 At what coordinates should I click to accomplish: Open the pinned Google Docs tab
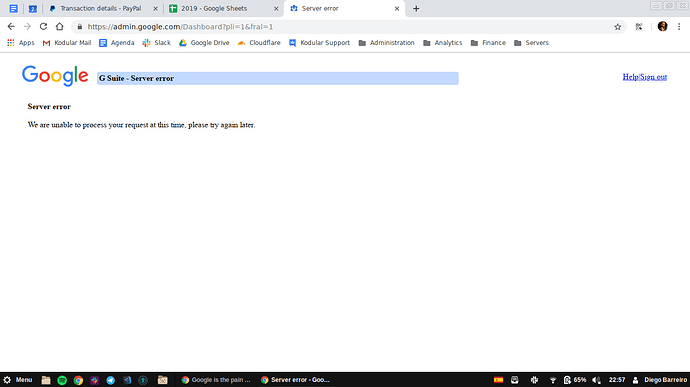(x=14, y=8)
